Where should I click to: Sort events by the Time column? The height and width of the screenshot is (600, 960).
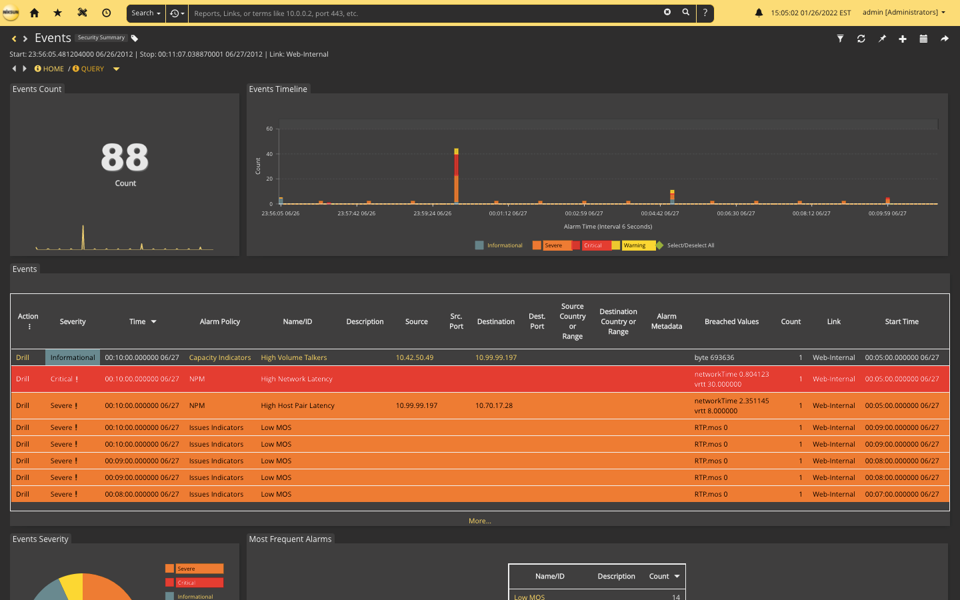coord(143,321)
